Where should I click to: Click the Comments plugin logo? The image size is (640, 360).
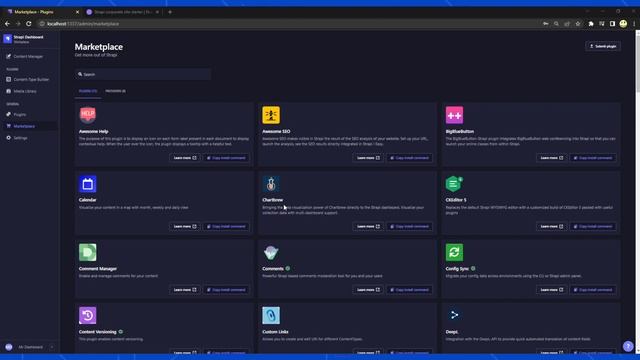click(271, 252)
